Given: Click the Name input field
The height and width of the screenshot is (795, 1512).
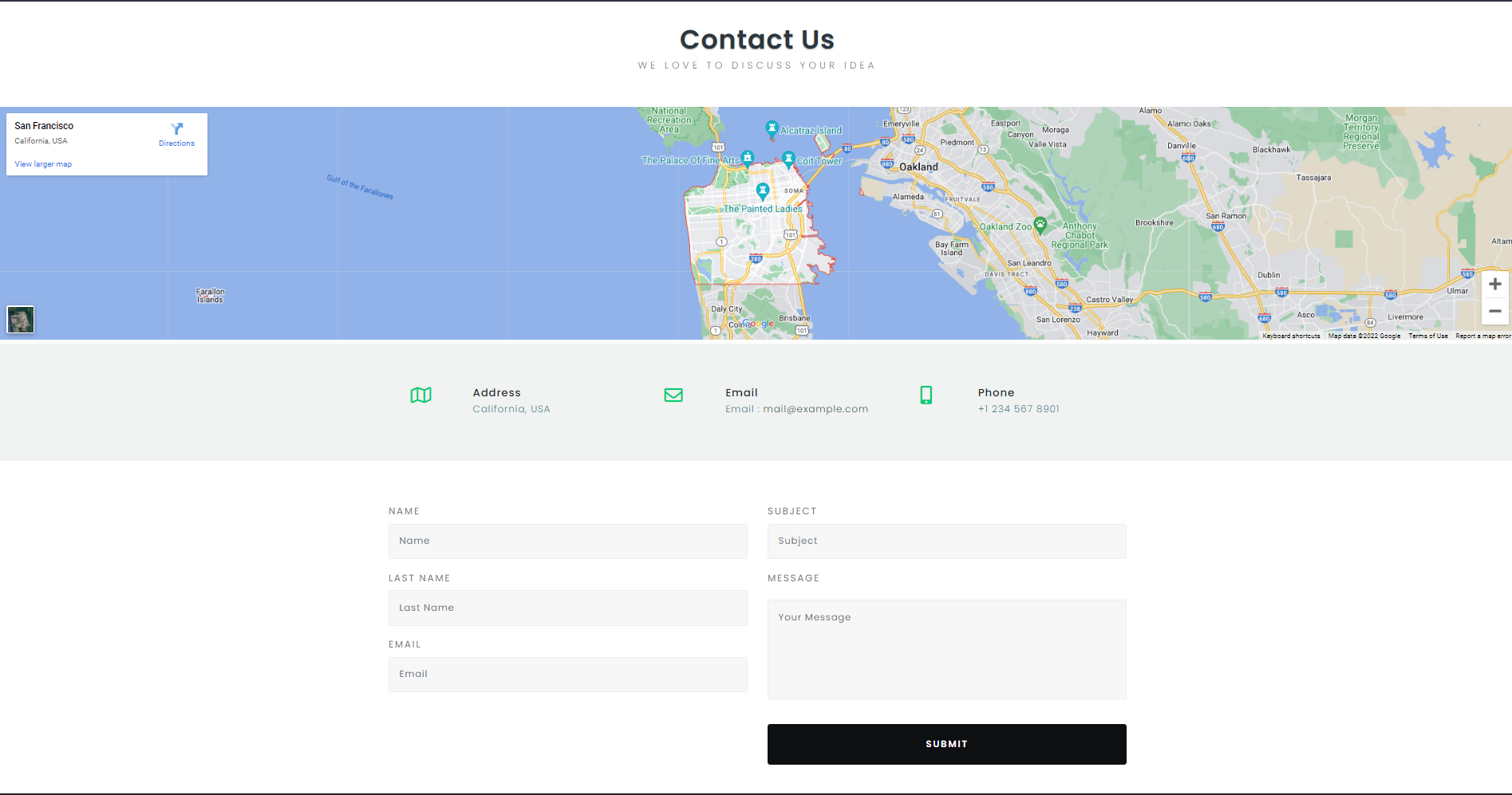Looking at the screenshot, I should 567,541.
